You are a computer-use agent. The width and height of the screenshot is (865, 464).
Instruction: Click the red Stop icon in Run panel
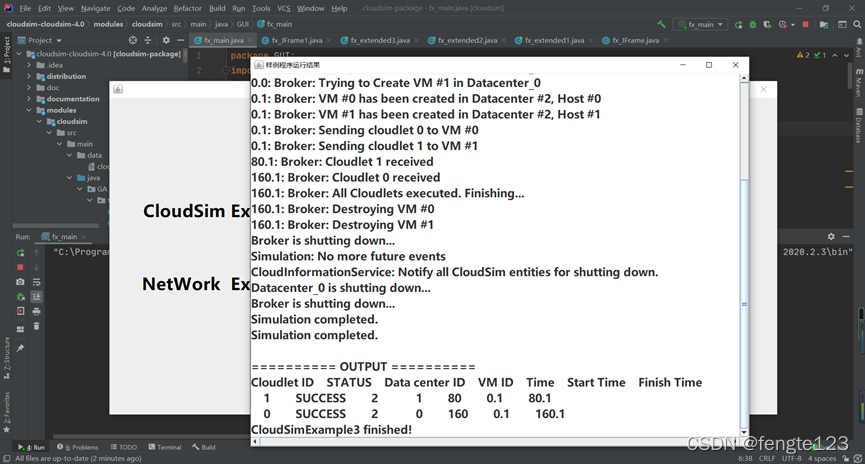pos(20,267)
